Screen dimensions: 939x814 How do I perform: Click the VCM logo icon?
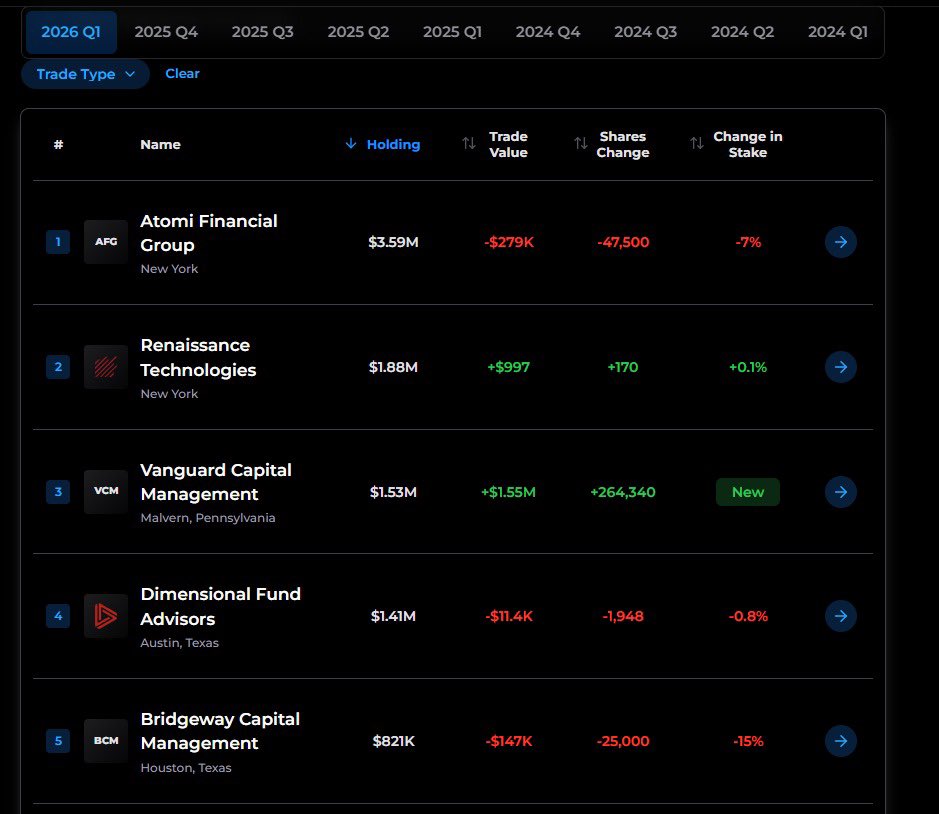coord(106,492)
